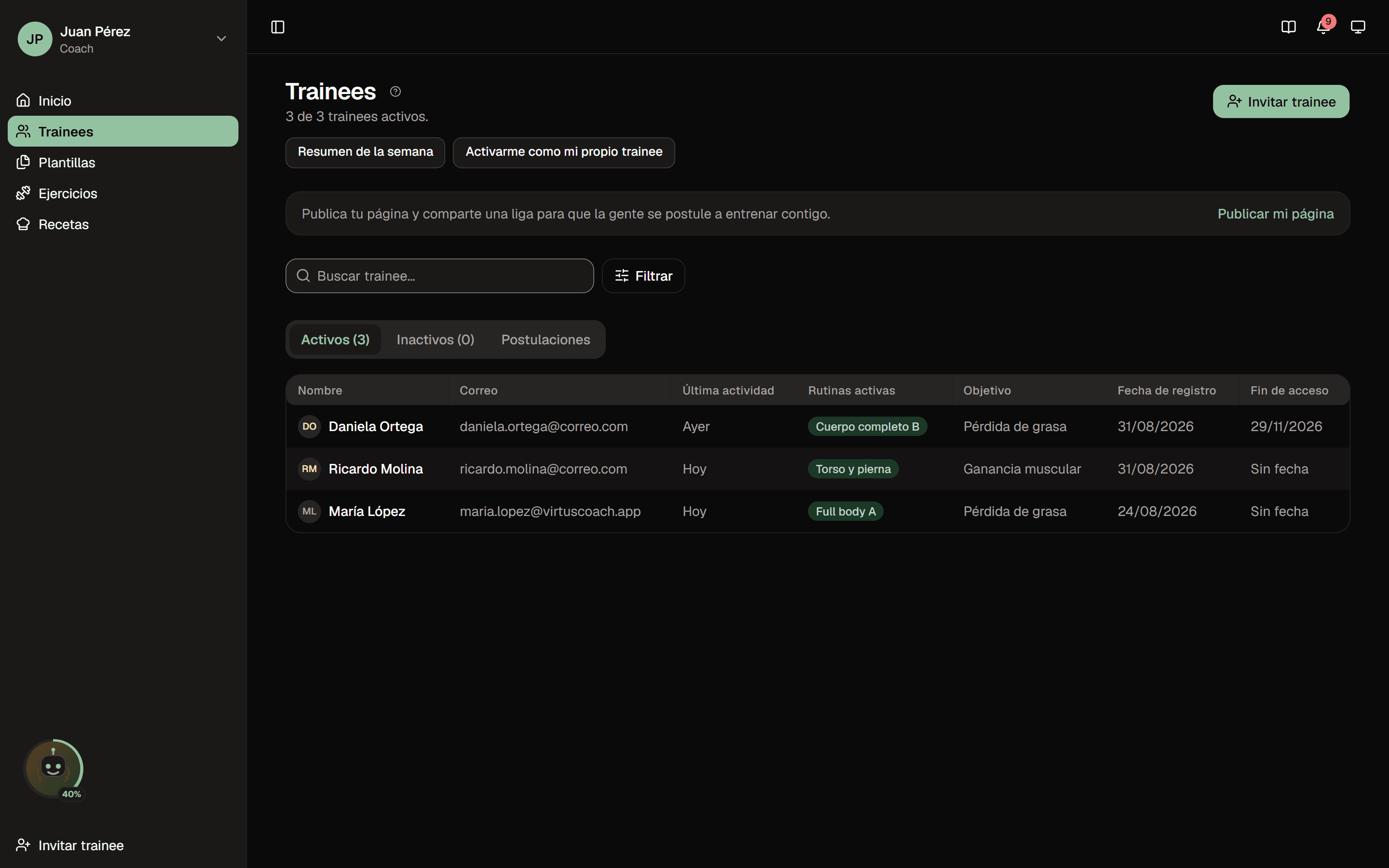Click email maria.lopez@virtuscoach.app
This screenshot has height=868, width=1389.
point(550,512)
